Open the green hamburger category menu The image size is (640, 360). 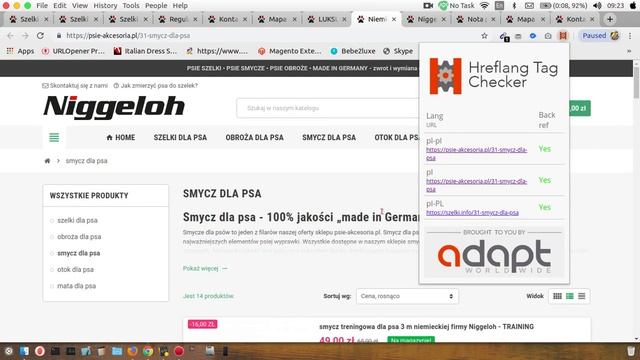click(x=54, y=138)
